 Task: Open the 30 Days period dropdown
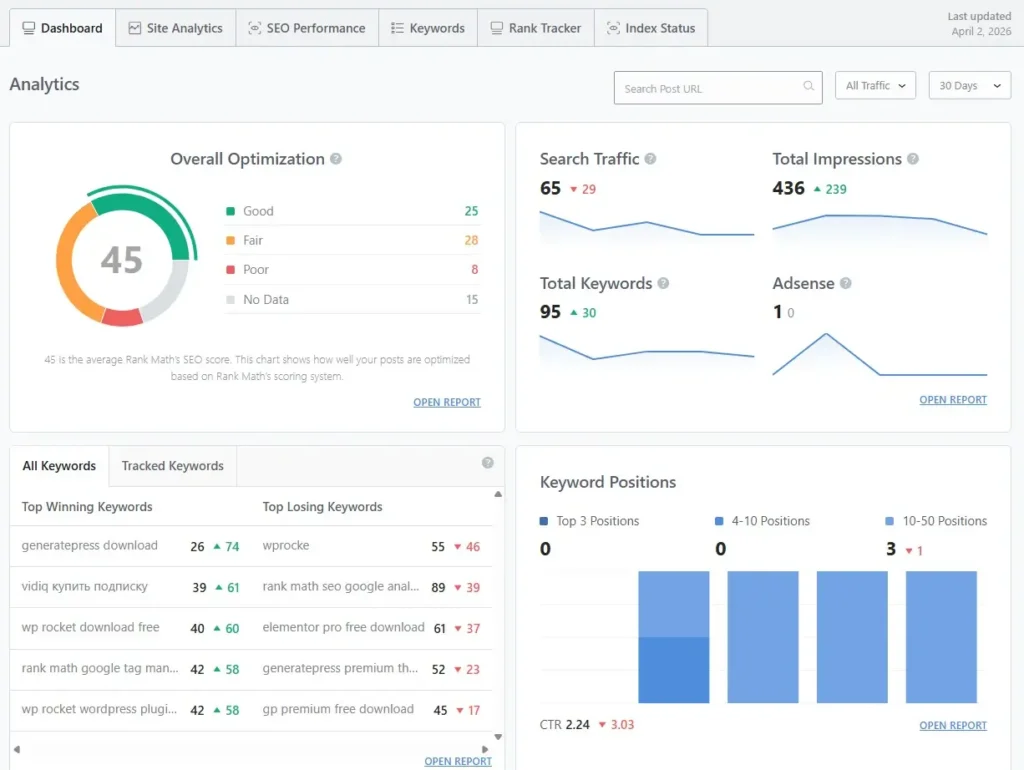click(x=969, y=86)
